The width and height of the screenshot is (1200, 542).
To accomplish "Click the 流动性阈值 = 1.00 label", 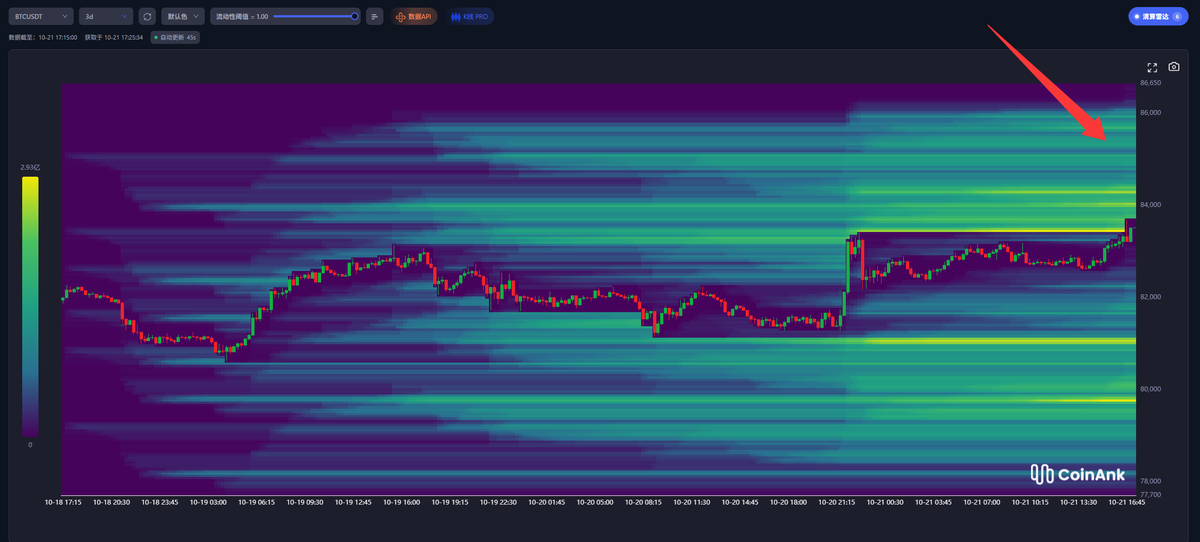I will (x=242, y=16).
